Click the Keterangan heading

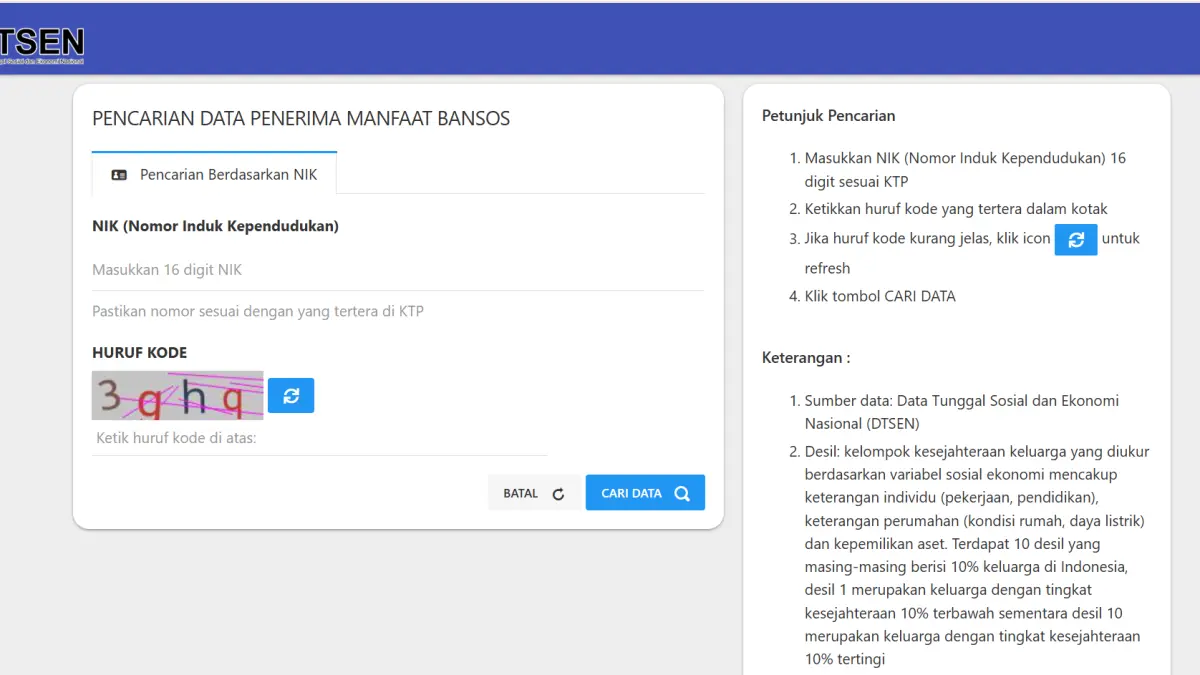tap(806, 358)
